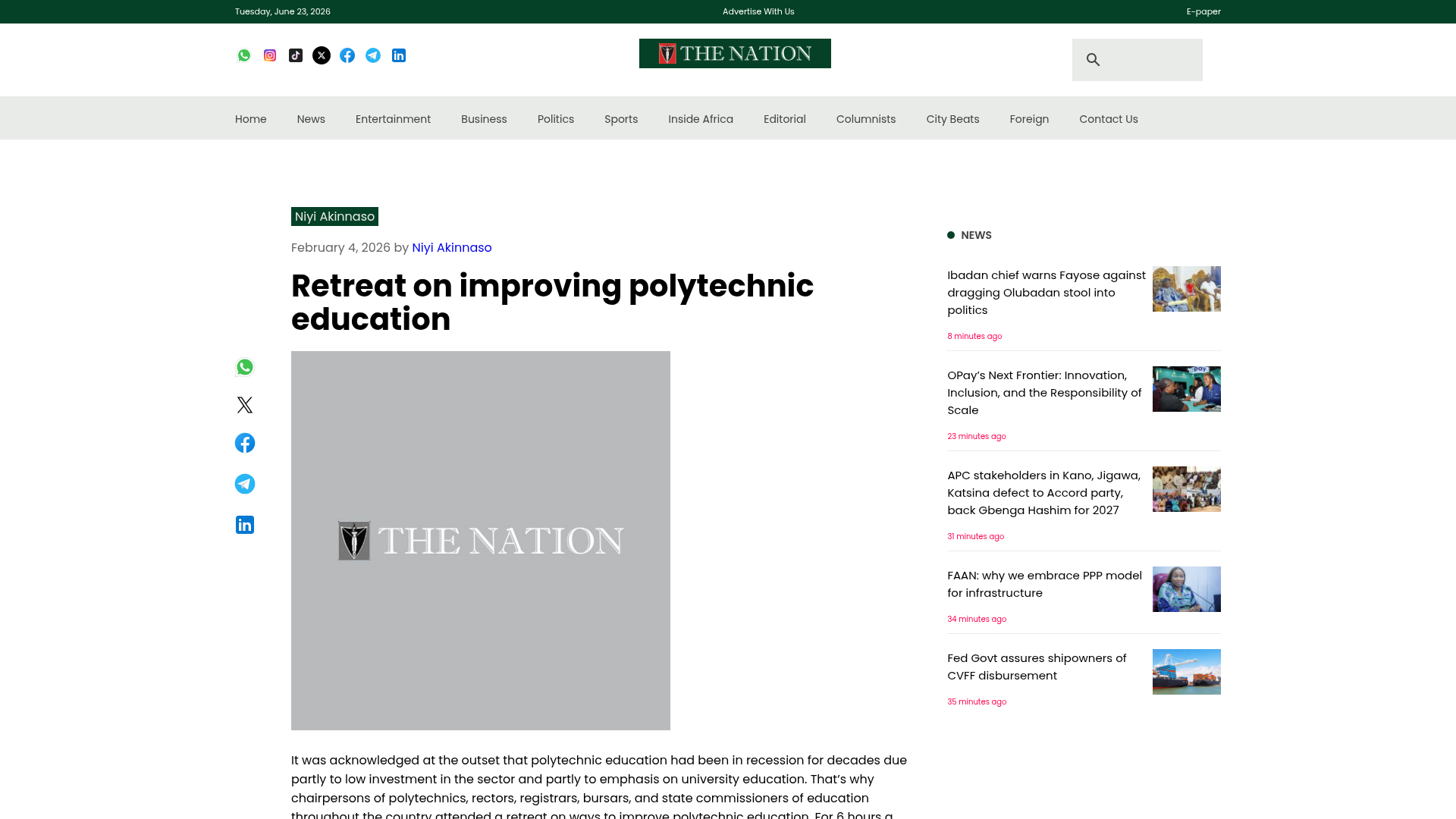Open OPay's Next Frontier headline
1456x819 pixels.
[1045, 393]
